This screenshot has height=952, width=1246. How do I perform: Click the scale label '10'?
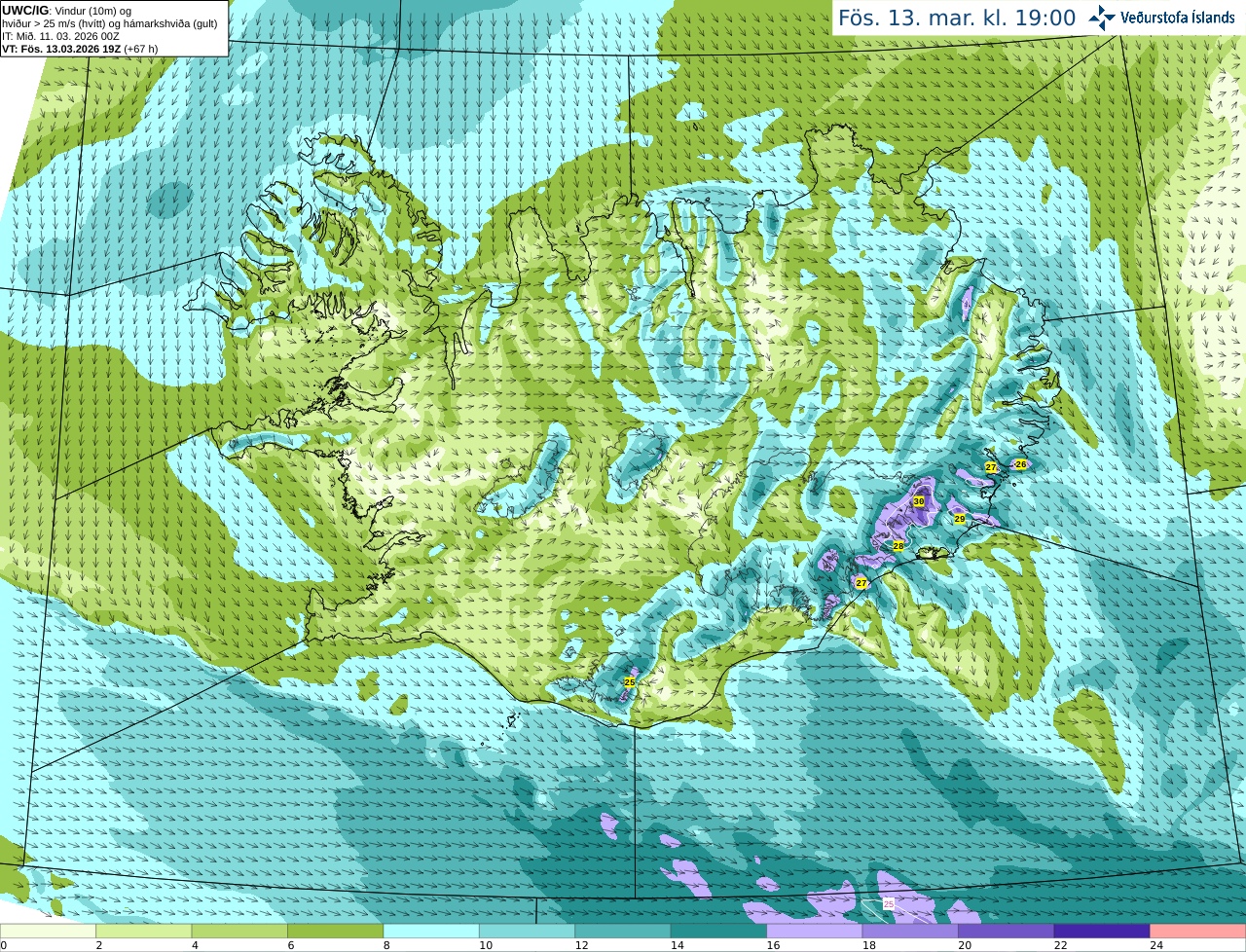coord(486,945)
